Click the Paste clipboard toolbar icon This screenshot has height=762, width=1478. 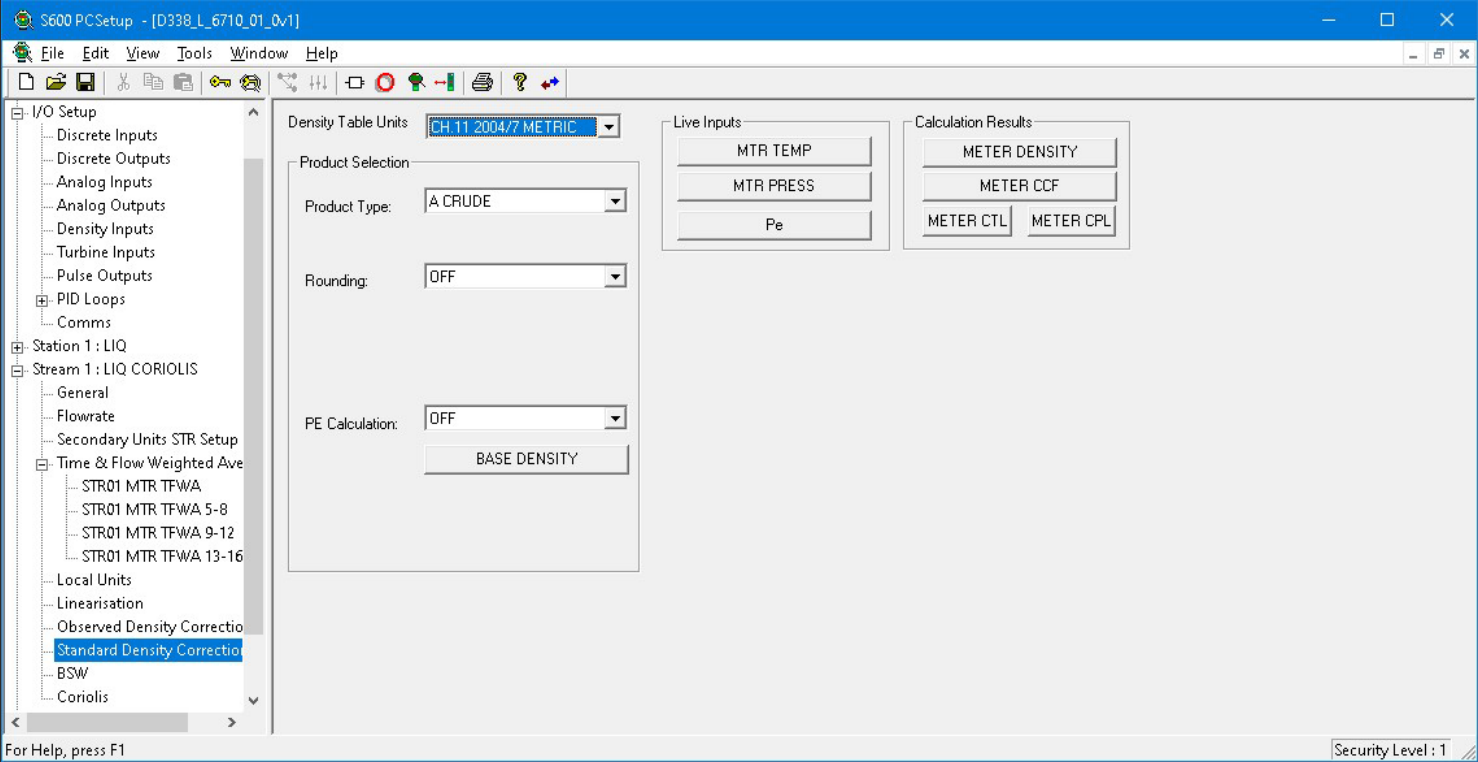point(183,82)
